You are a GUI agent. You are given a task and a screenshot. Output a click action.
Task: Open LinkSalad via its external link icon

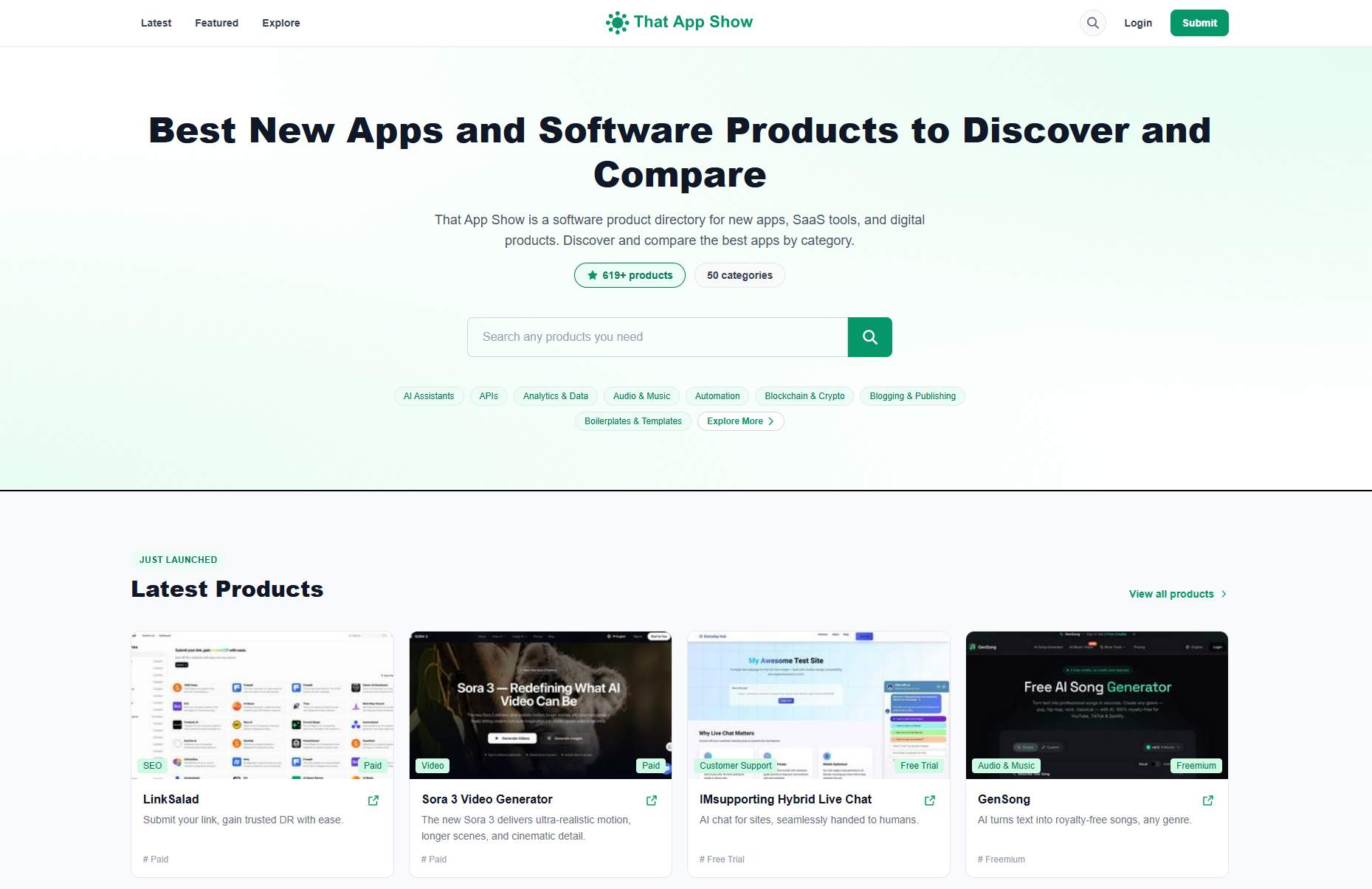tap(373, 800)
